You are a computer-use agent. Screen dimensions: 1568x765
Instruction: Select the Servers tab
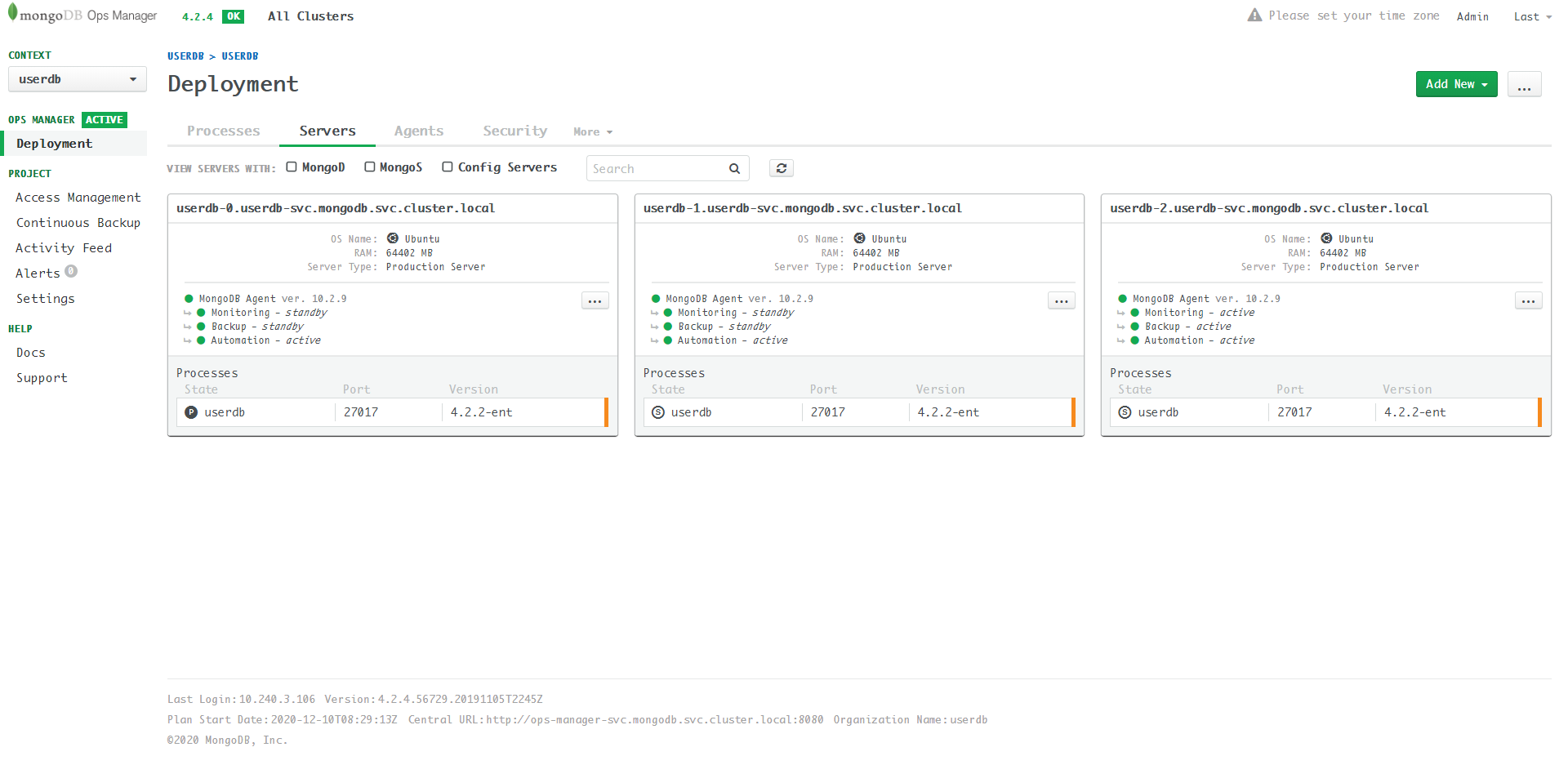click(x=327, y=131)
